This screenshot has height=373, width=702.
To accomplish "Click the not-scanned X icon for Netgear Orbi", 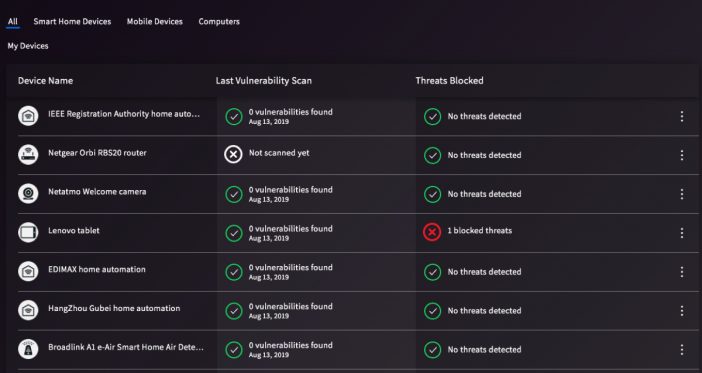I will coord(233,154).
